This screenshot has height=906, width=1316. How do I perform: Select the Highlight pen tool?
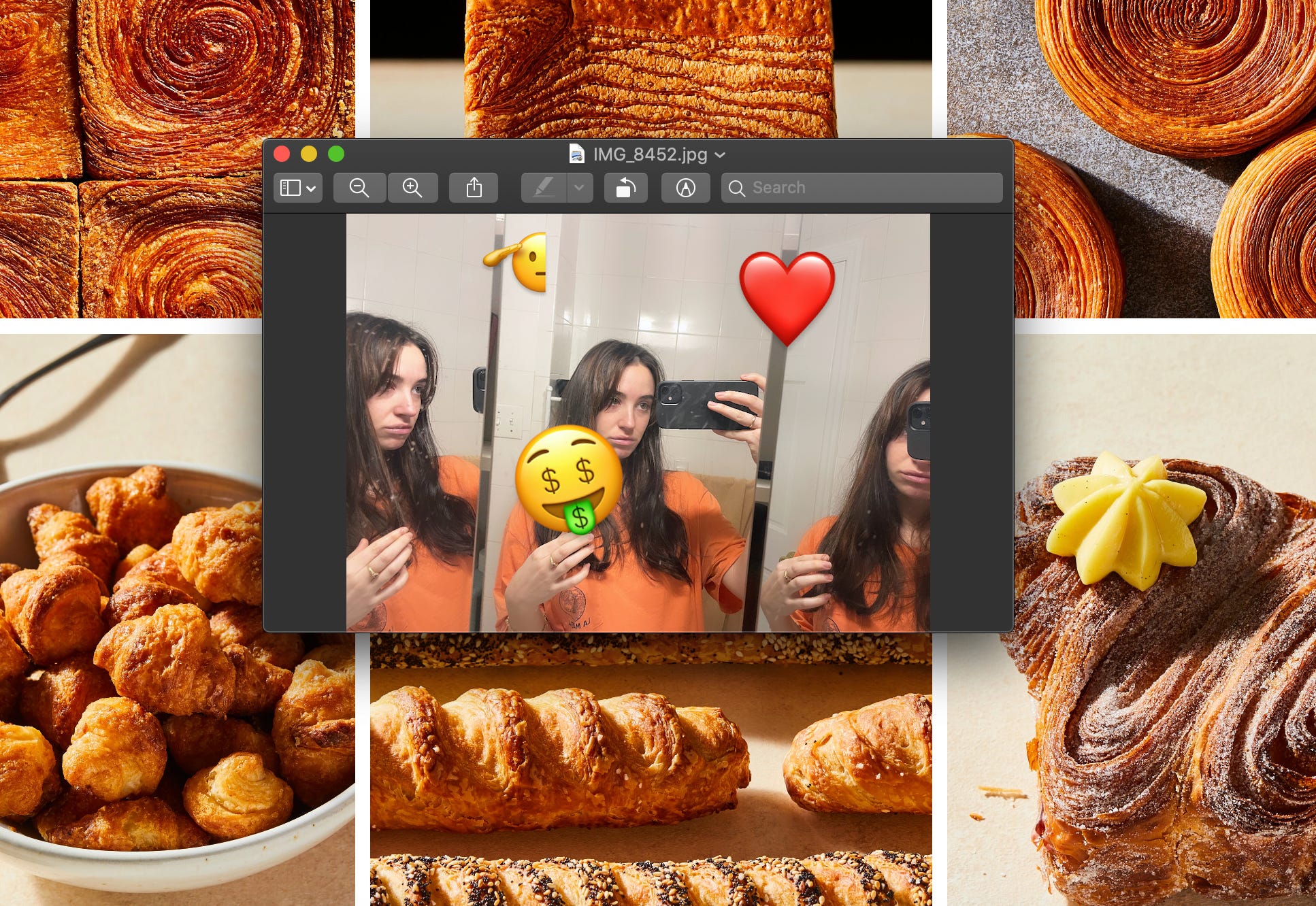pos(544,188)
